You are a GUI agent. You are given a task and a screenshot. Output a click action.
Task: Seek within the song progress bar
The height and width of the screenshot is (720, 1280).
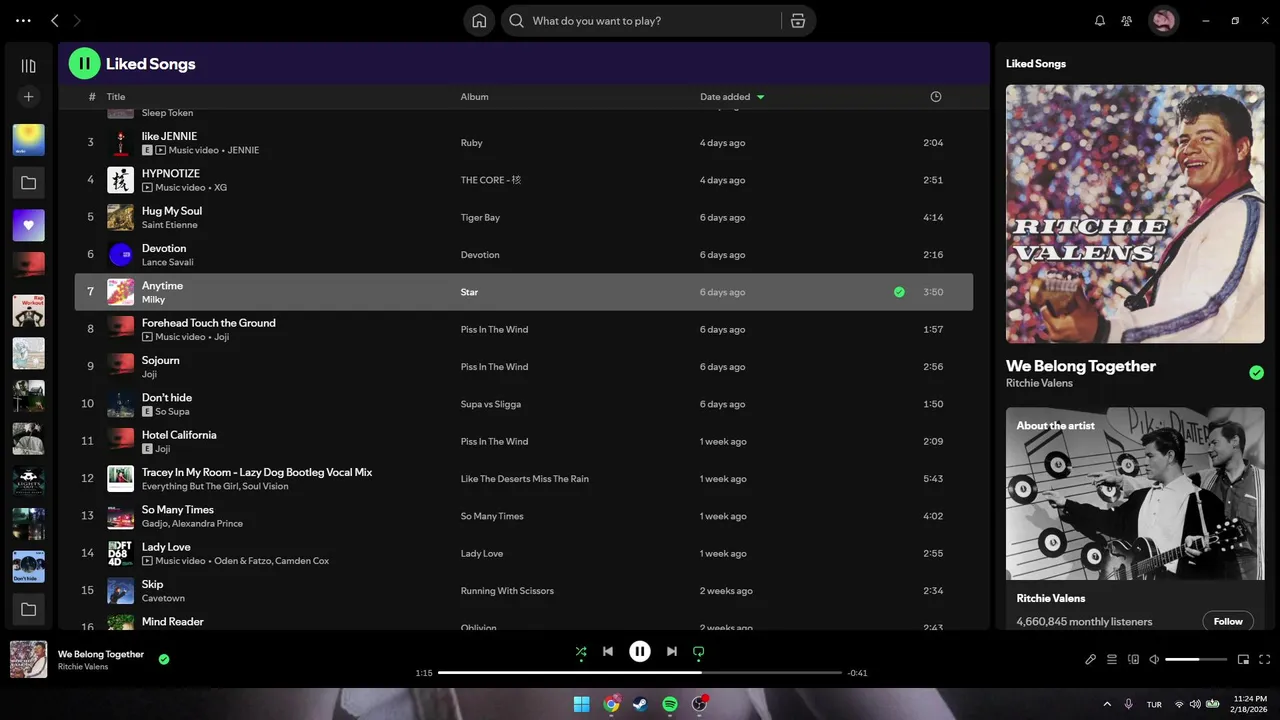coord(640,673)
